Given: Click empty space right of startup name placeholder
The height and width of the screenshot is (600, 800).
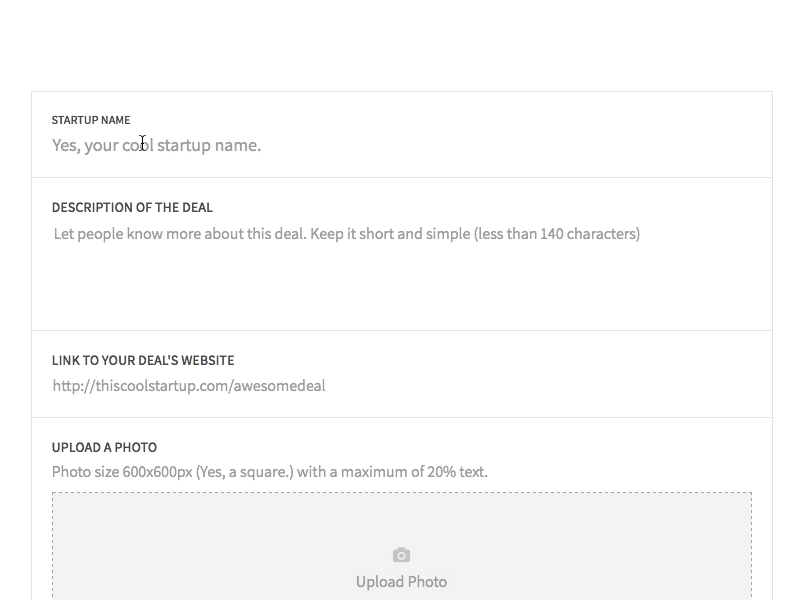Looking at the screenshot, I should tap(520, 146).
